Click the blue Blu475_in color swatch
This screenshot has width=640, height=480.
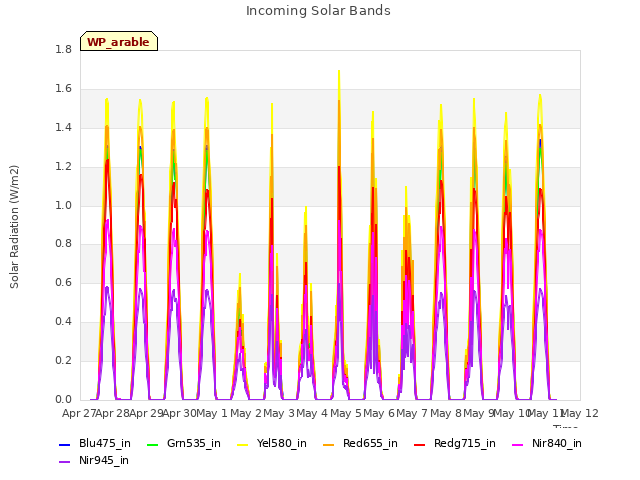tap(64, 444)
